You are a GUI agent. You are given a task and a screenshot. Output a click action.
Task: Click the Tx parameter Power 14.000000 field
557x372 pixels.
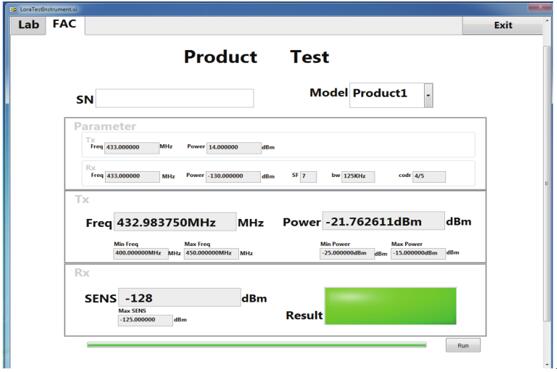[234, 147]
